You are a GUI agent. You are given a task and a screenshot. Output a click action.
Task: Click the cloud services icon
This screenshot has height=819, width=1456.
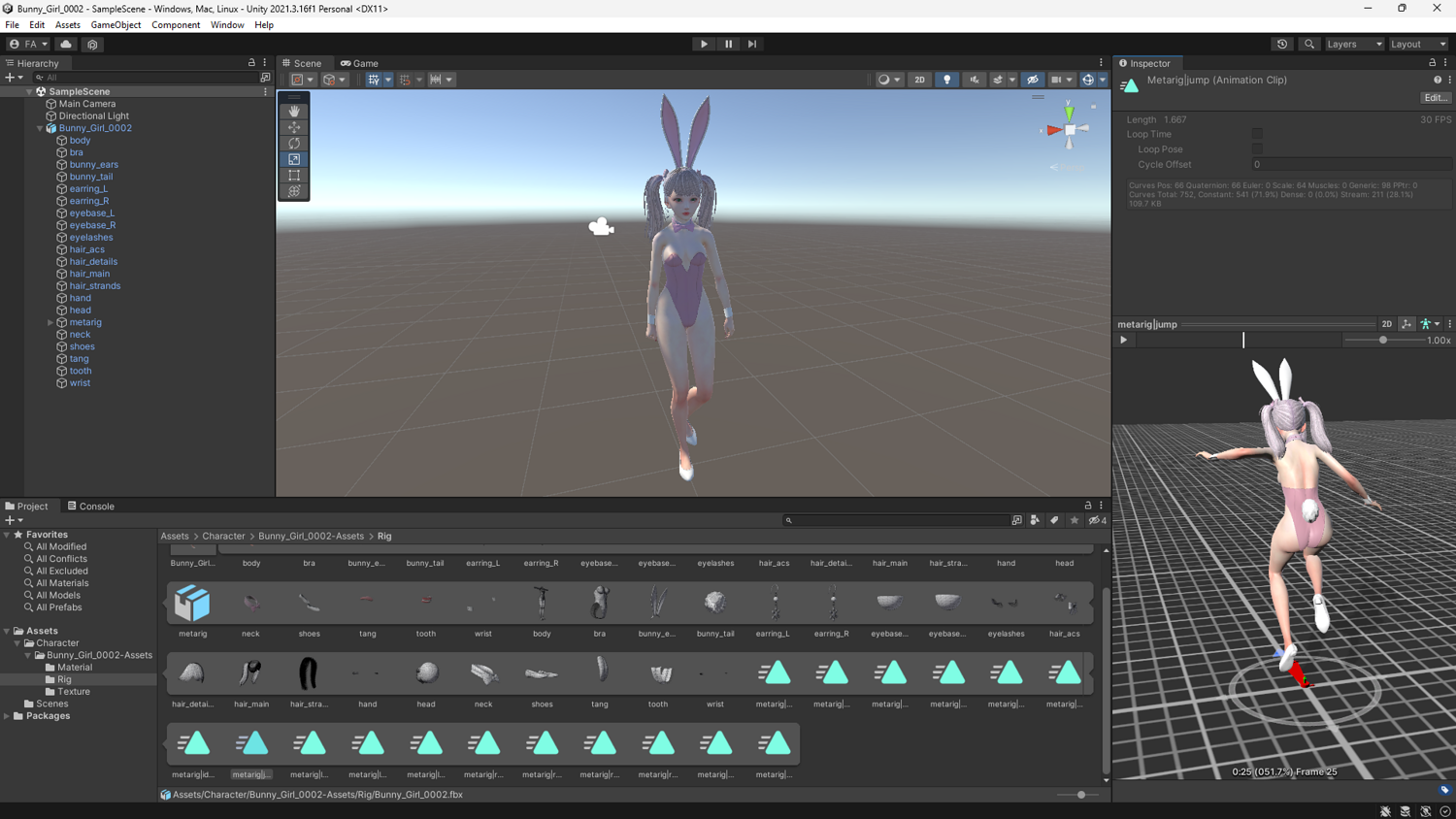[x=66, y=44]
